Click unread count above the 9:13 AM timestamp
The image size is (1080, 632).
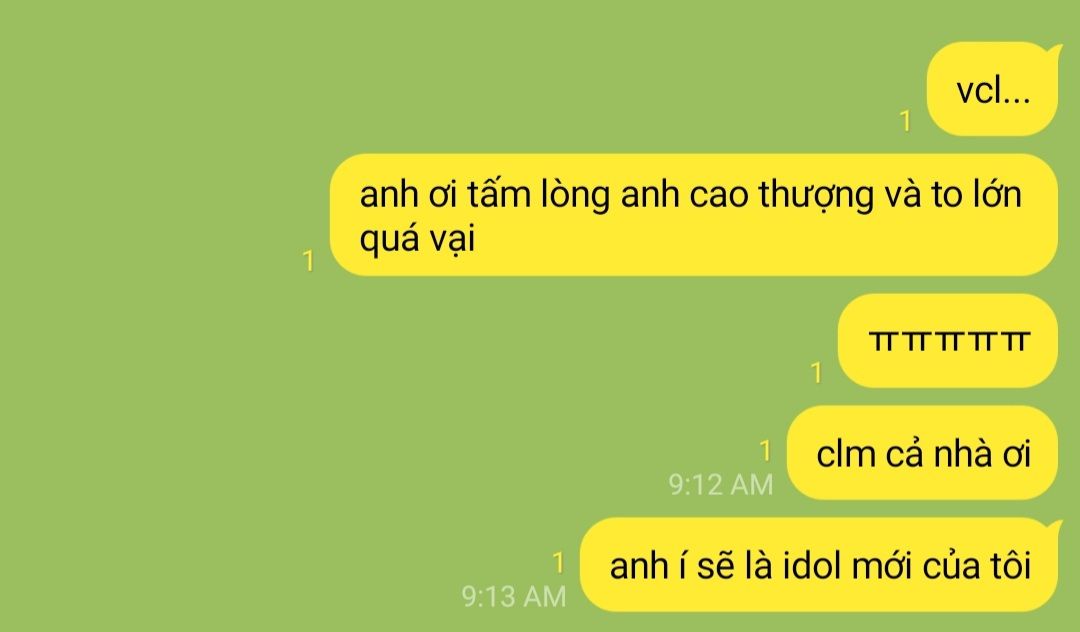tap(559, 562)
